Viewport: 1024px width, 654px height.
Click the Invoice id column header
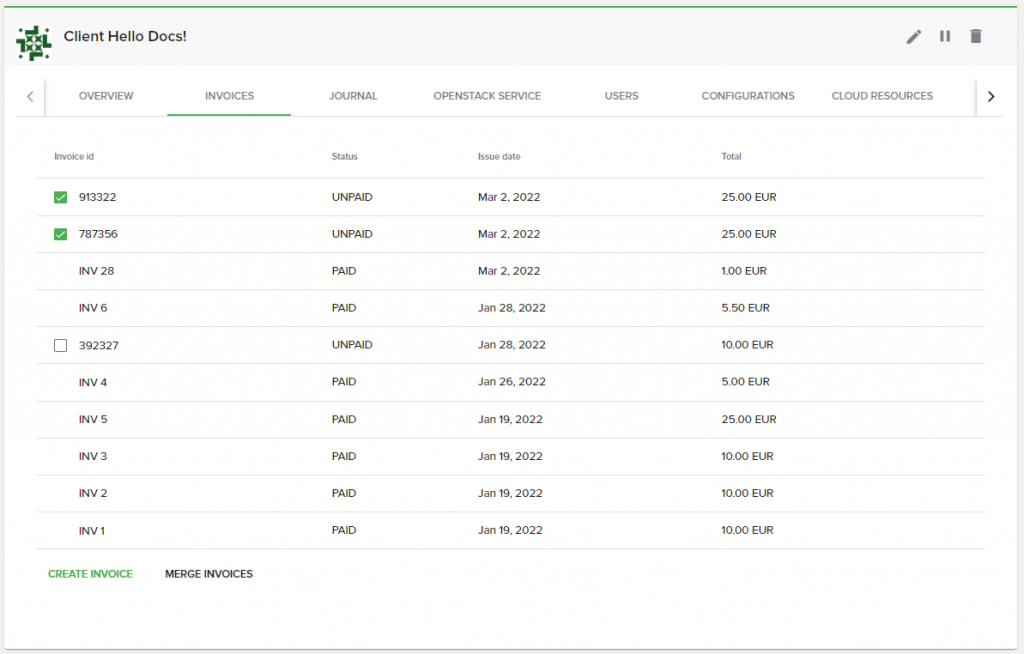(x=74, y=157)
